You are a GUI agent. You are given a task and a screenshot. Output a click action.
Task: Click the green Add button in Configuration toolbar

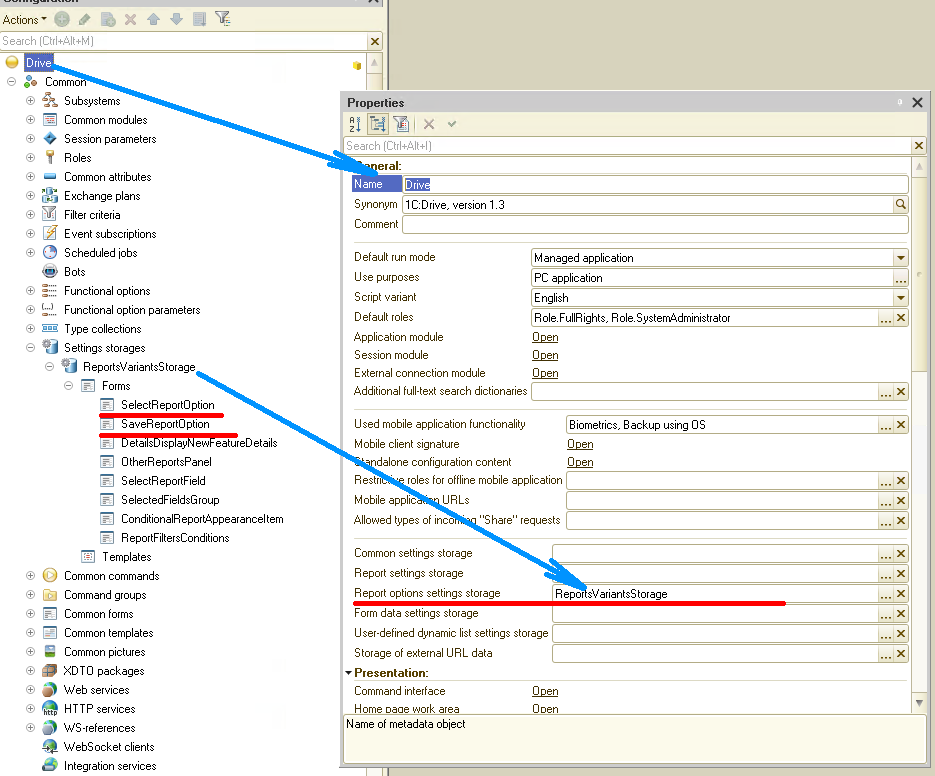click(63, 19)
